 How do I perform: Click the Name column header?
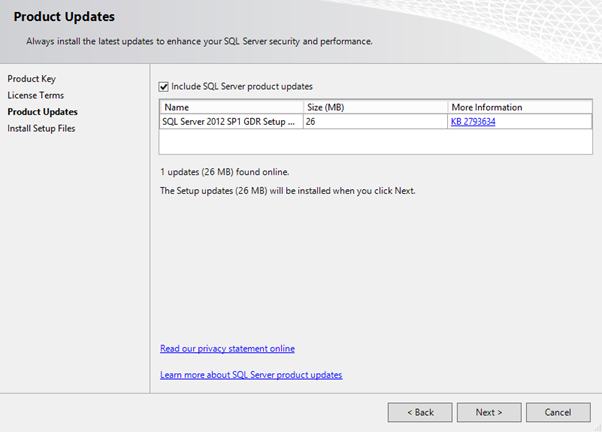tap(231, 107)
